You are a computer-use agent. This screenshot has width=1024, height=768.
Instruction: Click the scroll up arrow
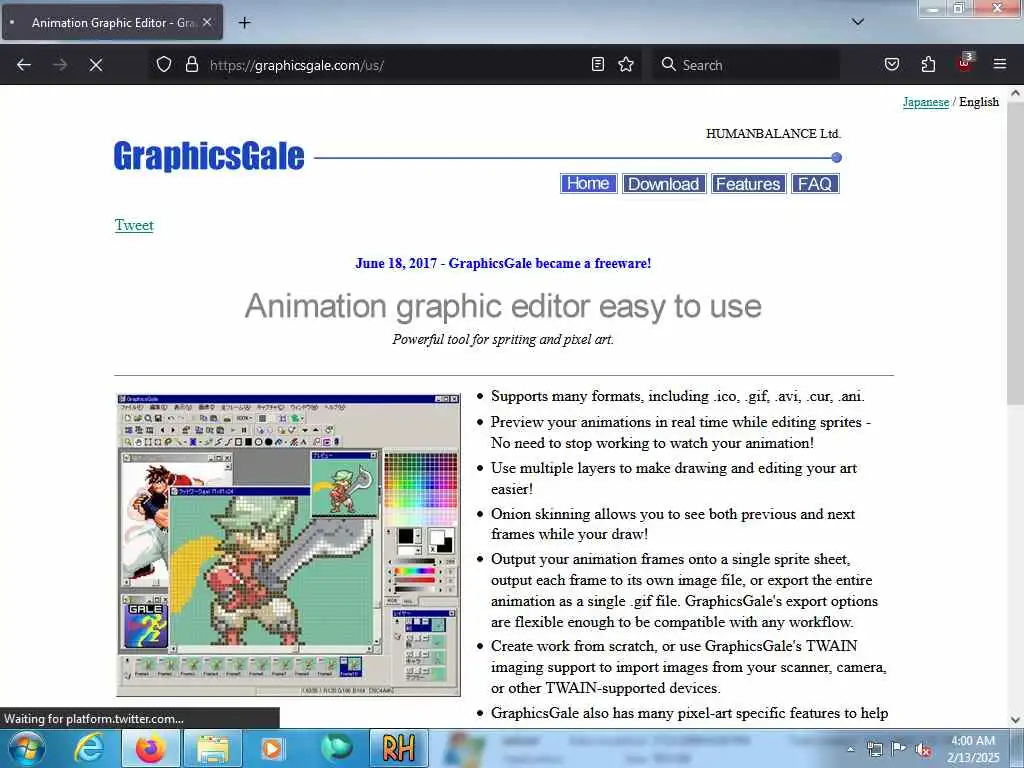[x=1015, y=93]
